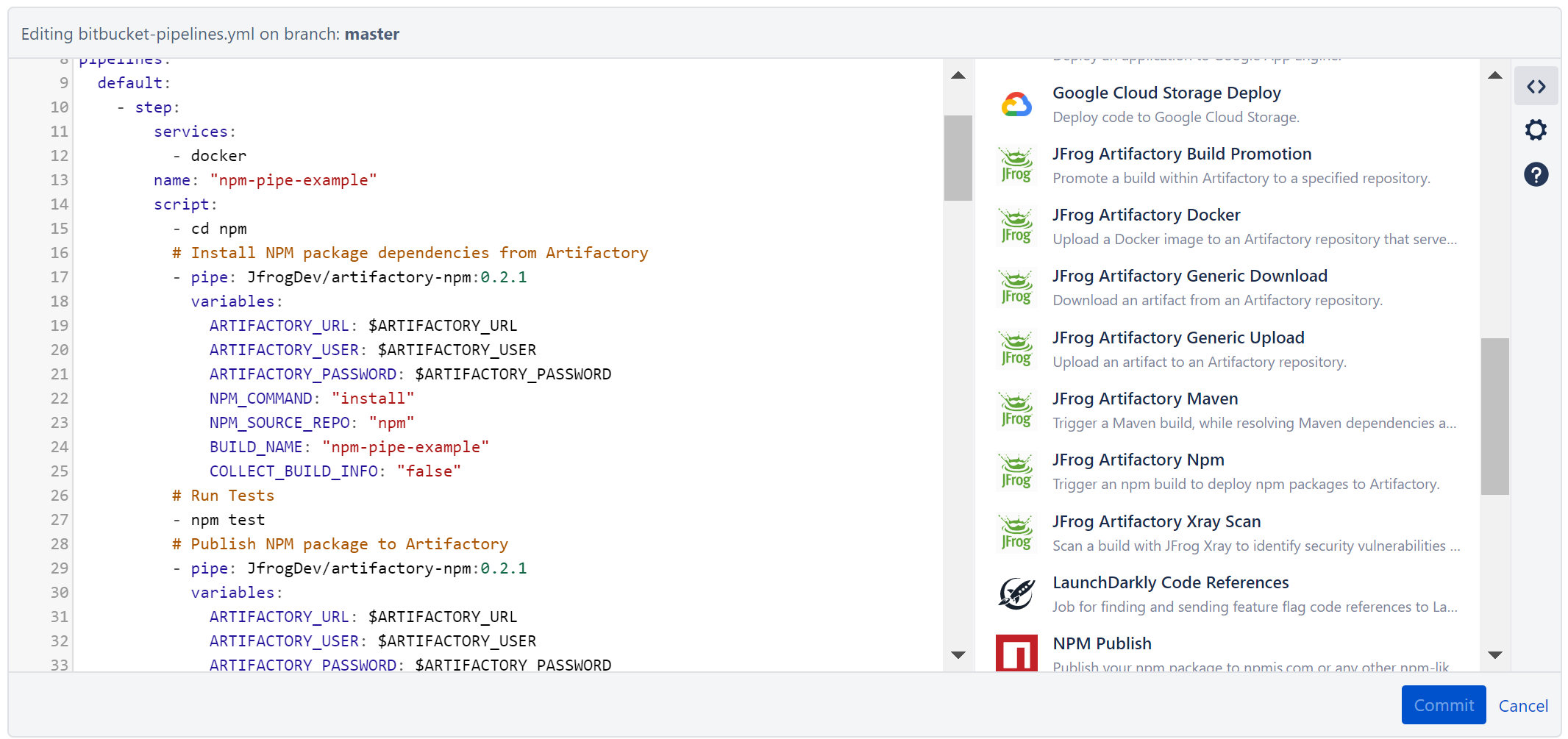This screenshot has height=739, width=1568.
Task: Click the JFrog Artifactory Generic Upload logo
Action: (1016, 349)
